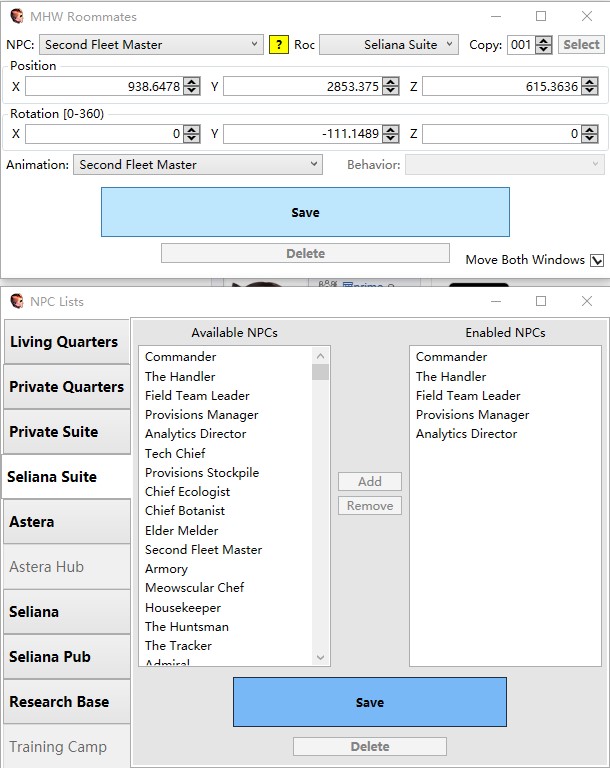Click the Available NPCs scrollbar up arrow

[x=320, y=356]
